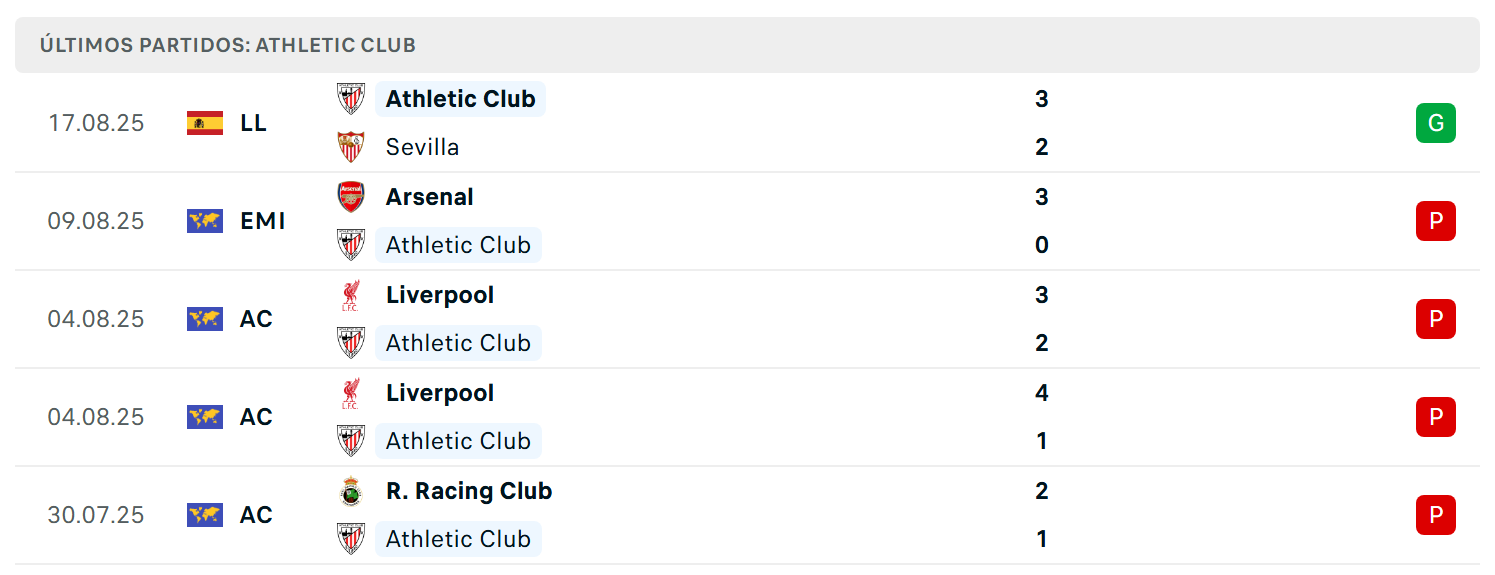Open R. Racing Club team link
The height and width of the screenshot is (575, 1495).
click(469, 491)
